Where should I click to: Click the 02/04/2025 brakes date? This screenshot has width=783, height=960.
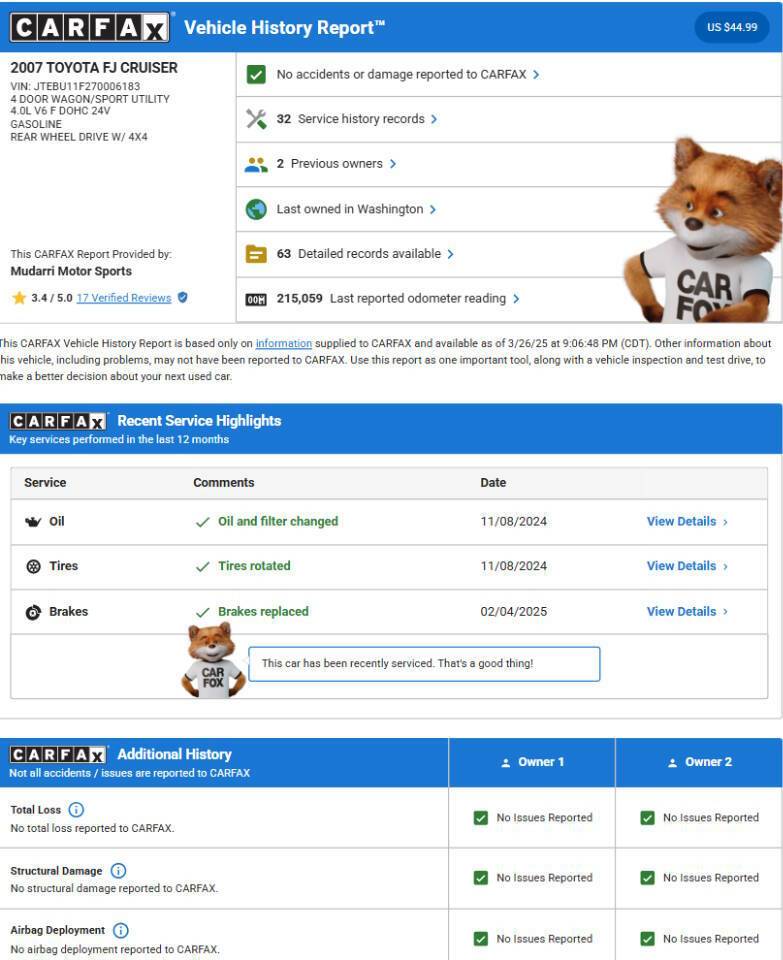[514, 612]
